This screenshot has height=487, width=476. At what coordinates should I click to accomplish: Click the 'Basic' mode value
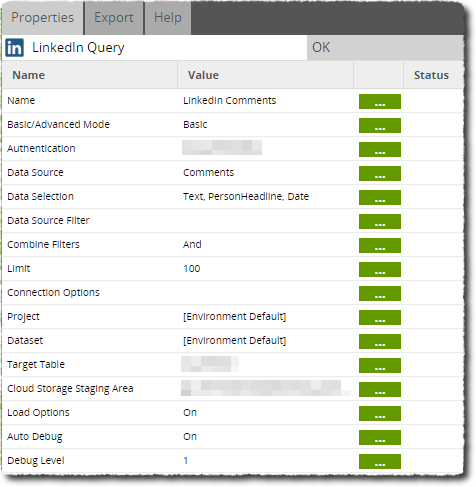coord(195,124)
